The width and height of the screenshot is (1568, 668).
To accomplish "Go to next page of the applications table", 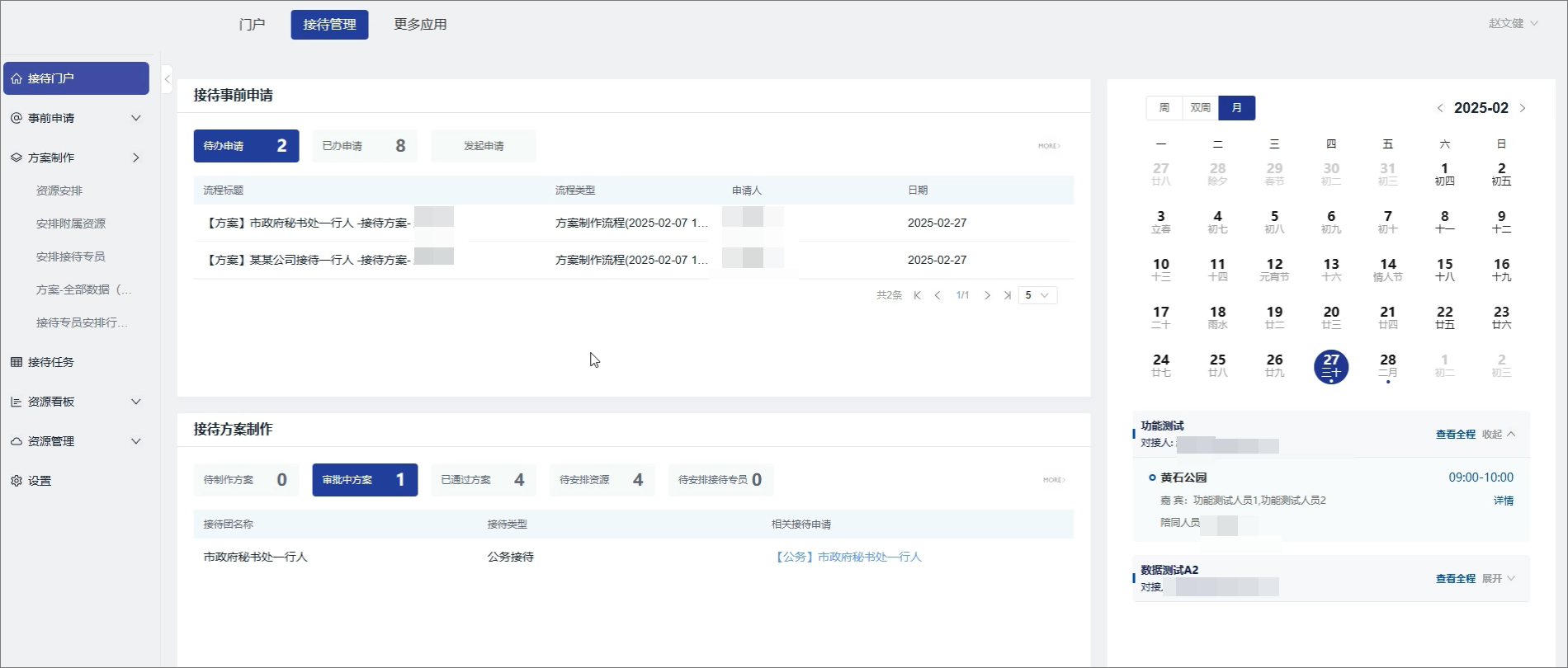I will 987,295.
